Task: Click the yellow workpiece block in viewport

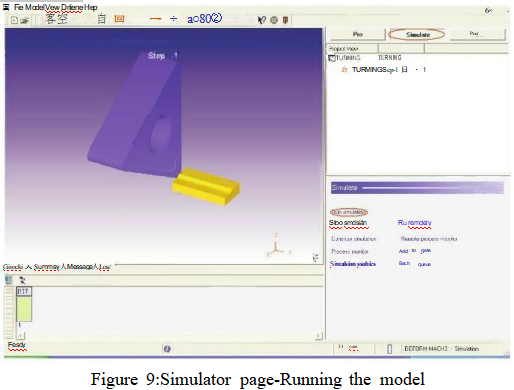Action: tap(206, 186)
